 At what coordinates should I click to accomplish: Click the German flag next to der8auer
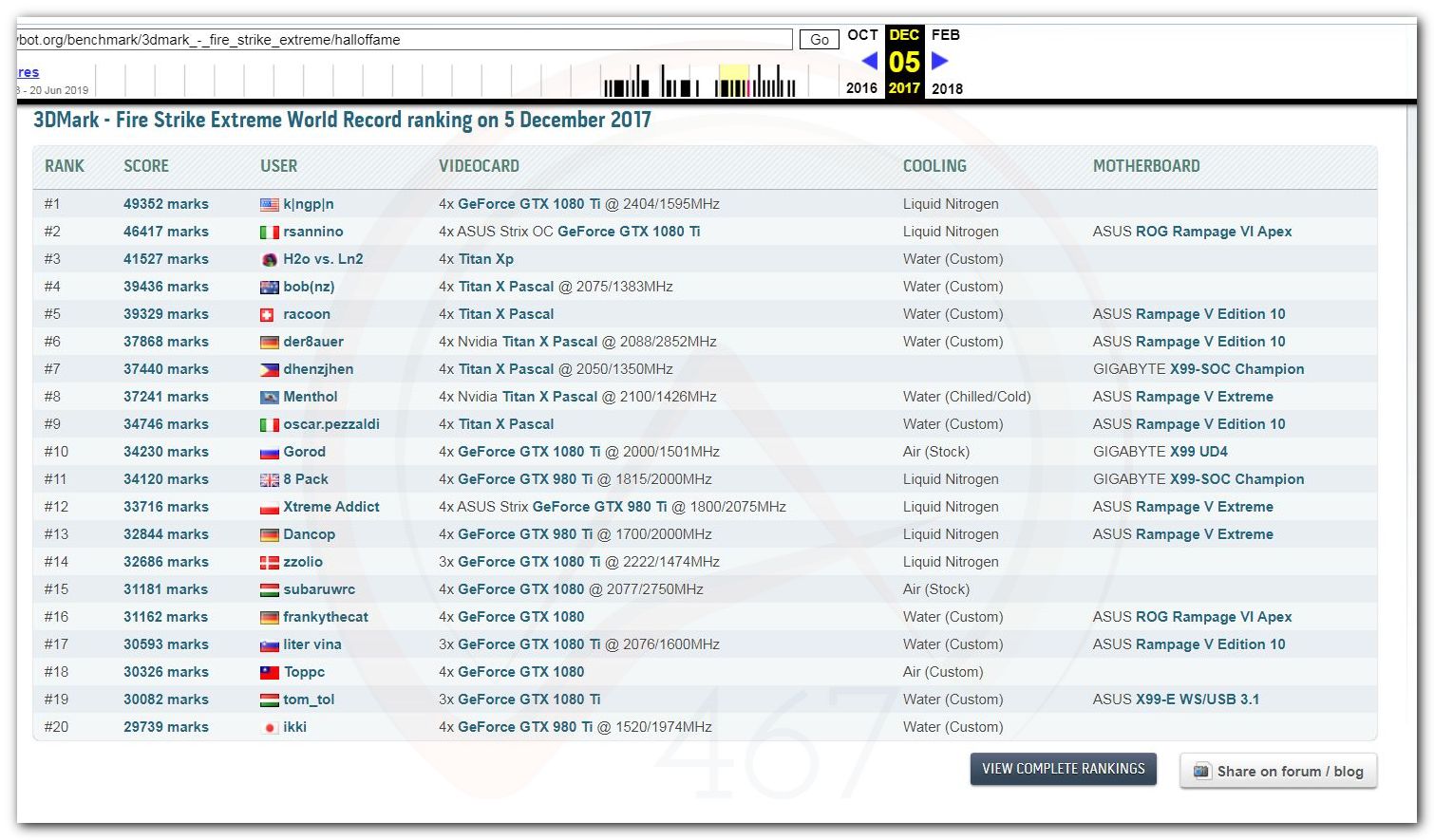(x=270, y=342)
